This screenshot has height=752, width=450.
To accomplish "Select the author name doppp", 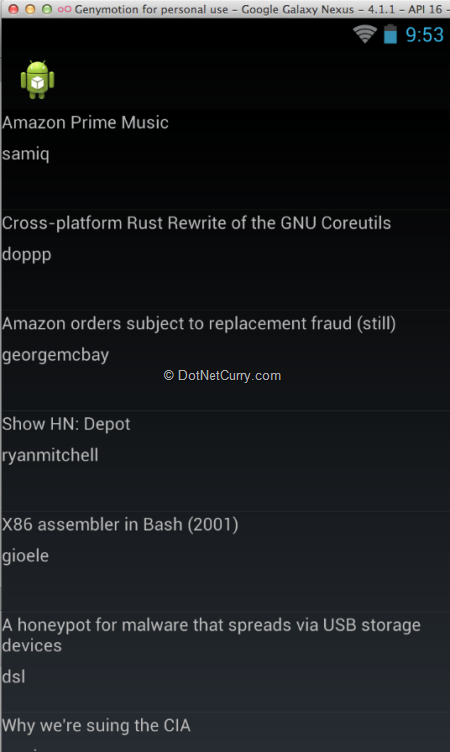I will (26, 255).
